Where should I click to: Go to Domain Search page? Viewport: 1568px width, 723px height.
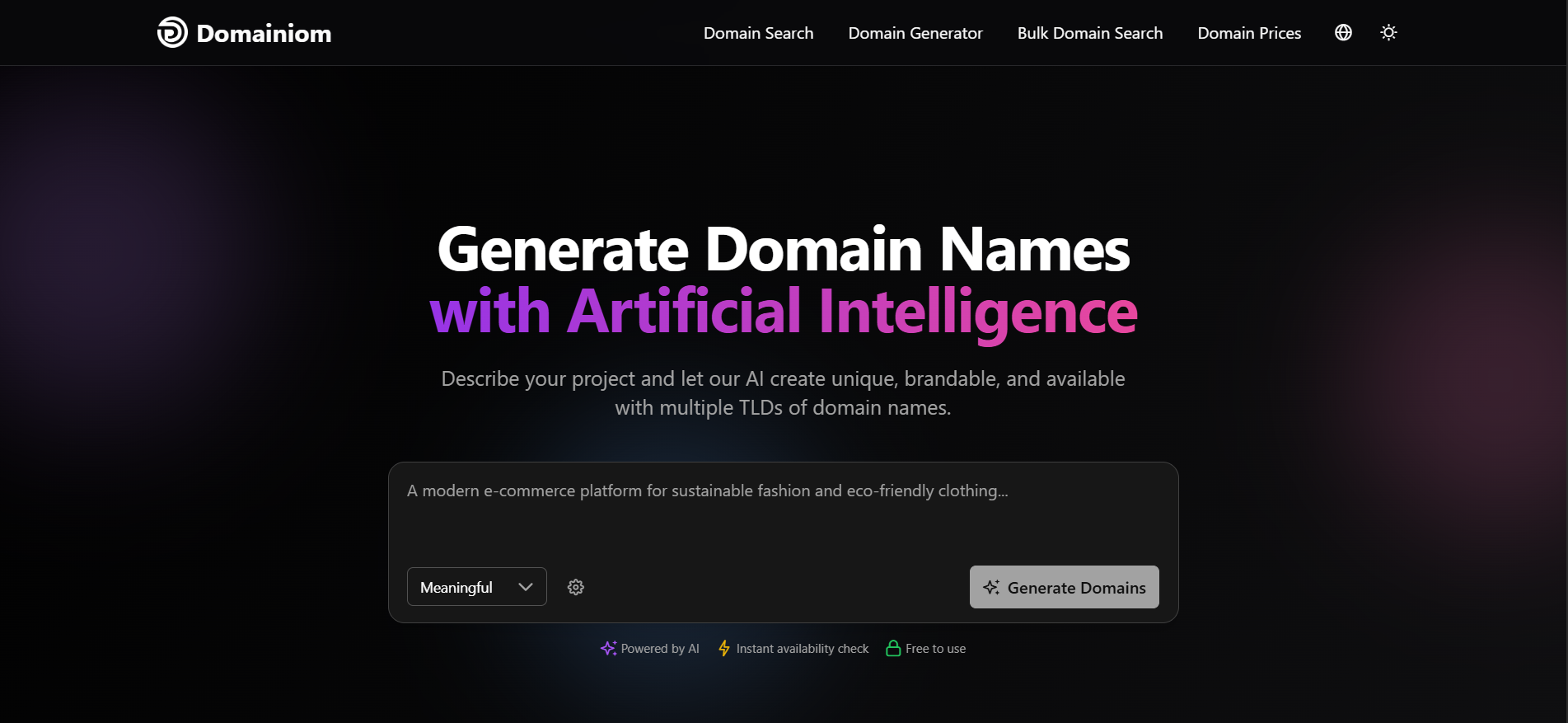tap(758, 33)
